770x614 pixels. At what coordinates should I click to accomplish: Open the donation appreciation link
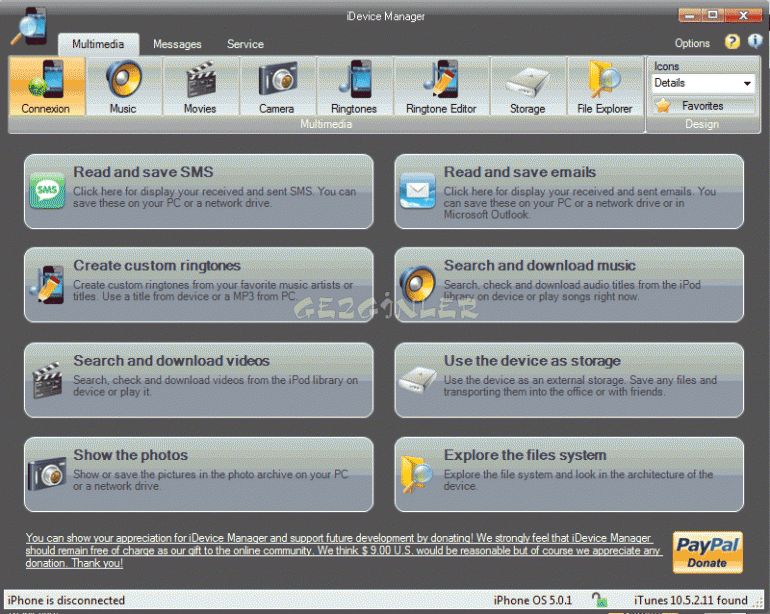click(x=344, y=551)
